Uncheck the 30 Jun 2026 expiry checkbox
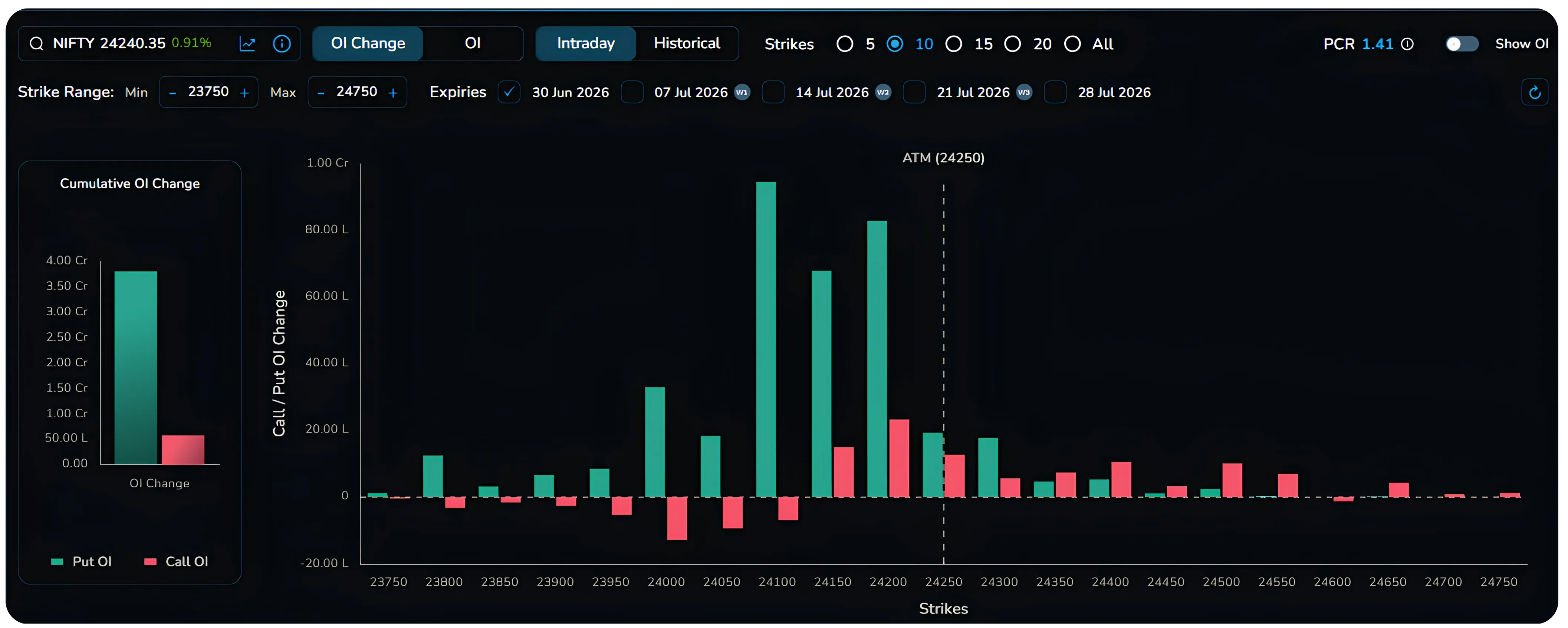Image resolution: width=1568 pixels, height=628 pixels. (509, 92)
